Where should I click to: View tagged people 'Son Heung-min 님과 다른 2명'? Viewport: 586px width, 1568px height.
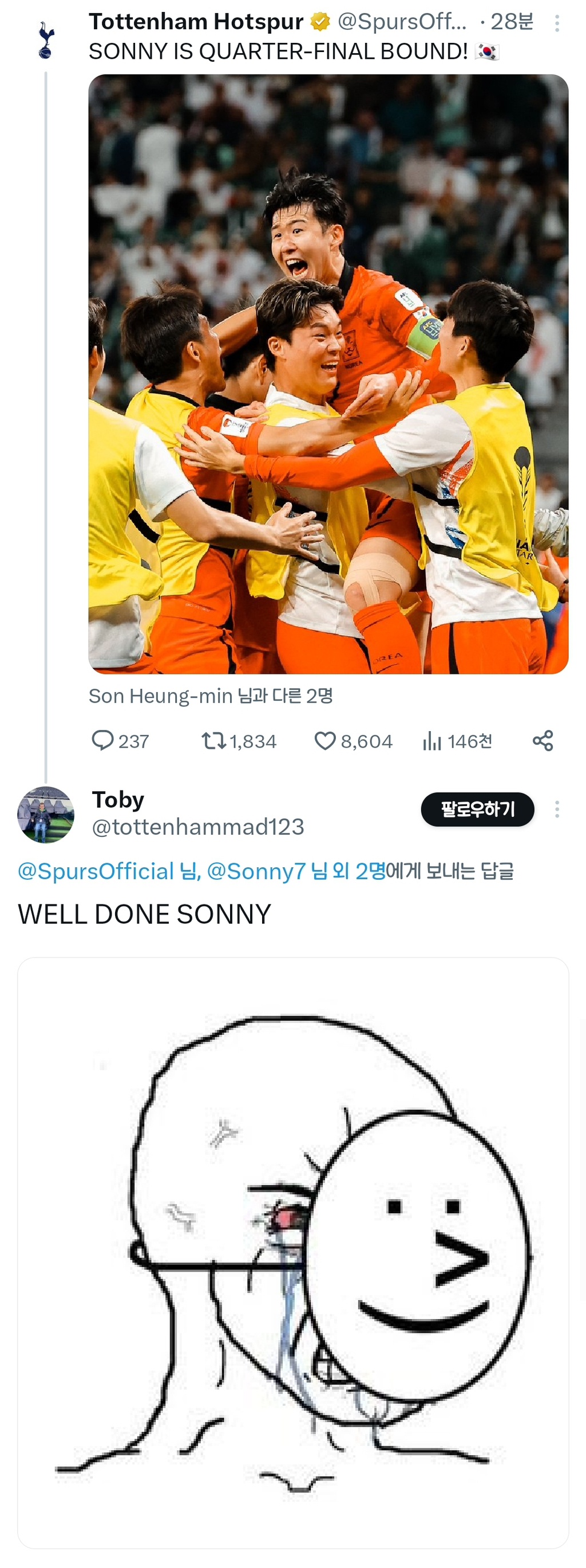(211, 696)
